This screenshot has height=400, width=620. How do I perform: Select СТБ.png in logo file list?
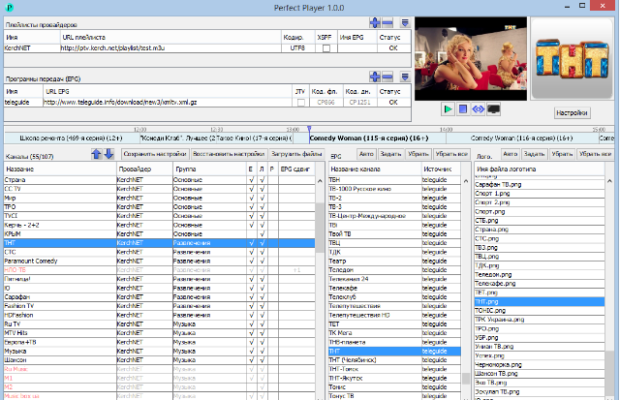[x=539, y=221]
